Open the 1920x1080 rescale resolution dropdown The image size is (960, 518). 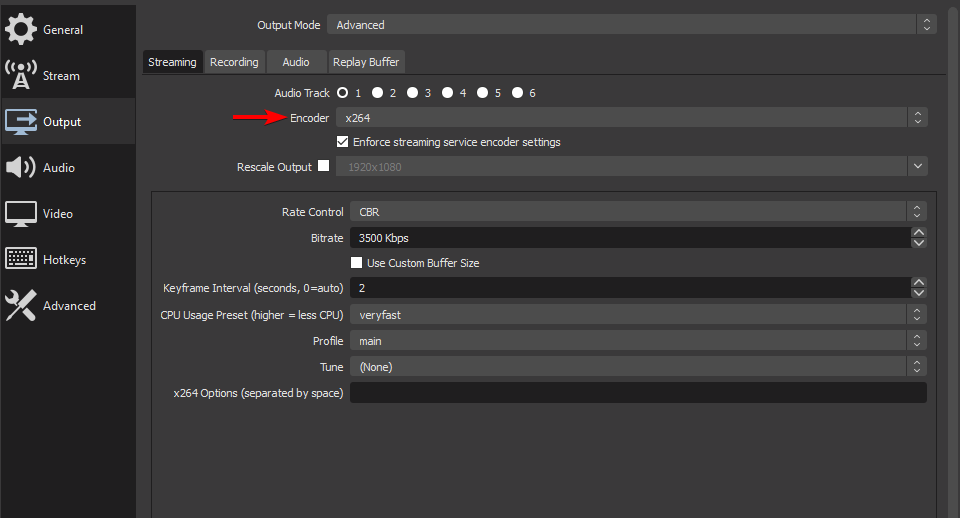point(631,167)
